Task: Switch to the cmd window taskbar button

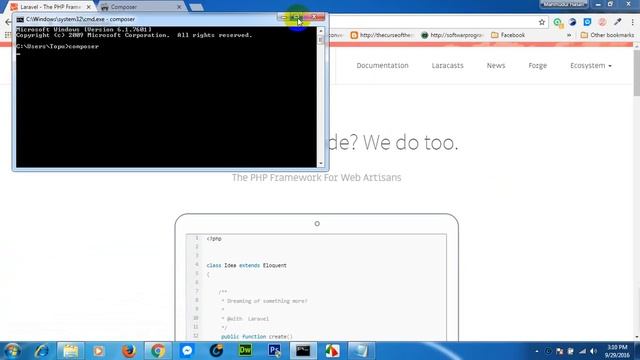Action: (303, 351)
